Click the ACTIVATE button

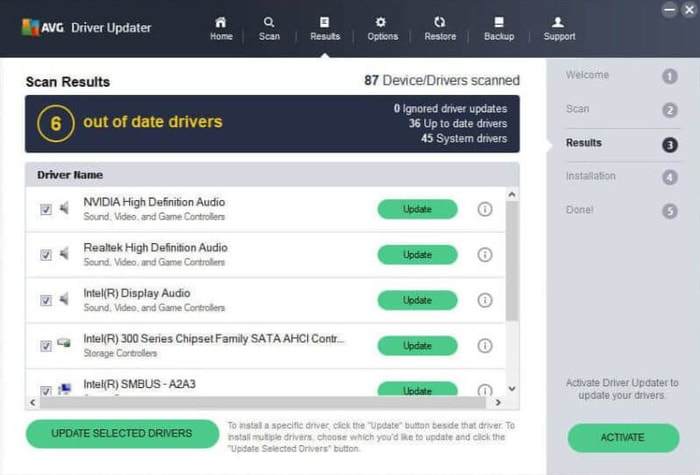[x=623, y=438]
